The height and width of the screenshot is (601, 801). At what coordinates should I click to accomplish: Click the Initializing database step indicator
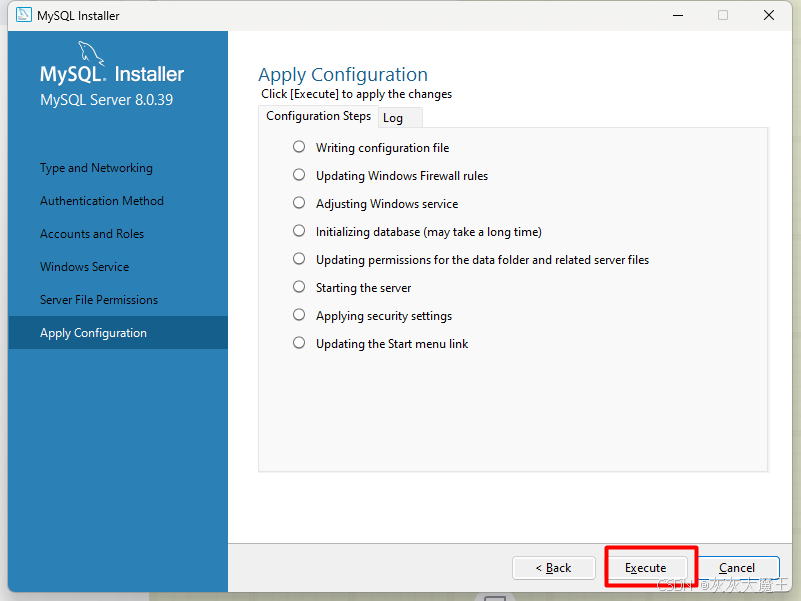299,231
